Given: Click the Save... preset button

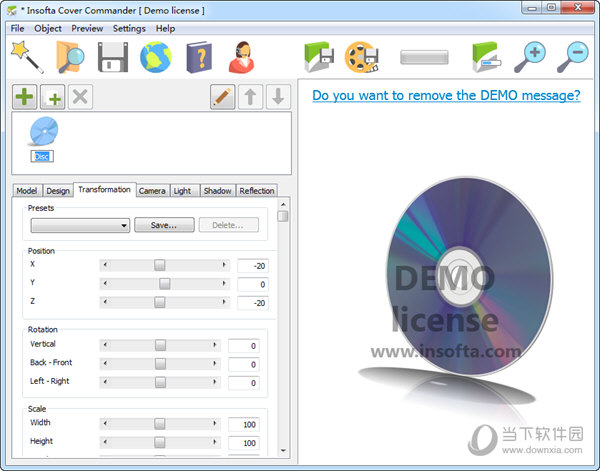Looking at the screenshot, I should (x=164, y=225).
